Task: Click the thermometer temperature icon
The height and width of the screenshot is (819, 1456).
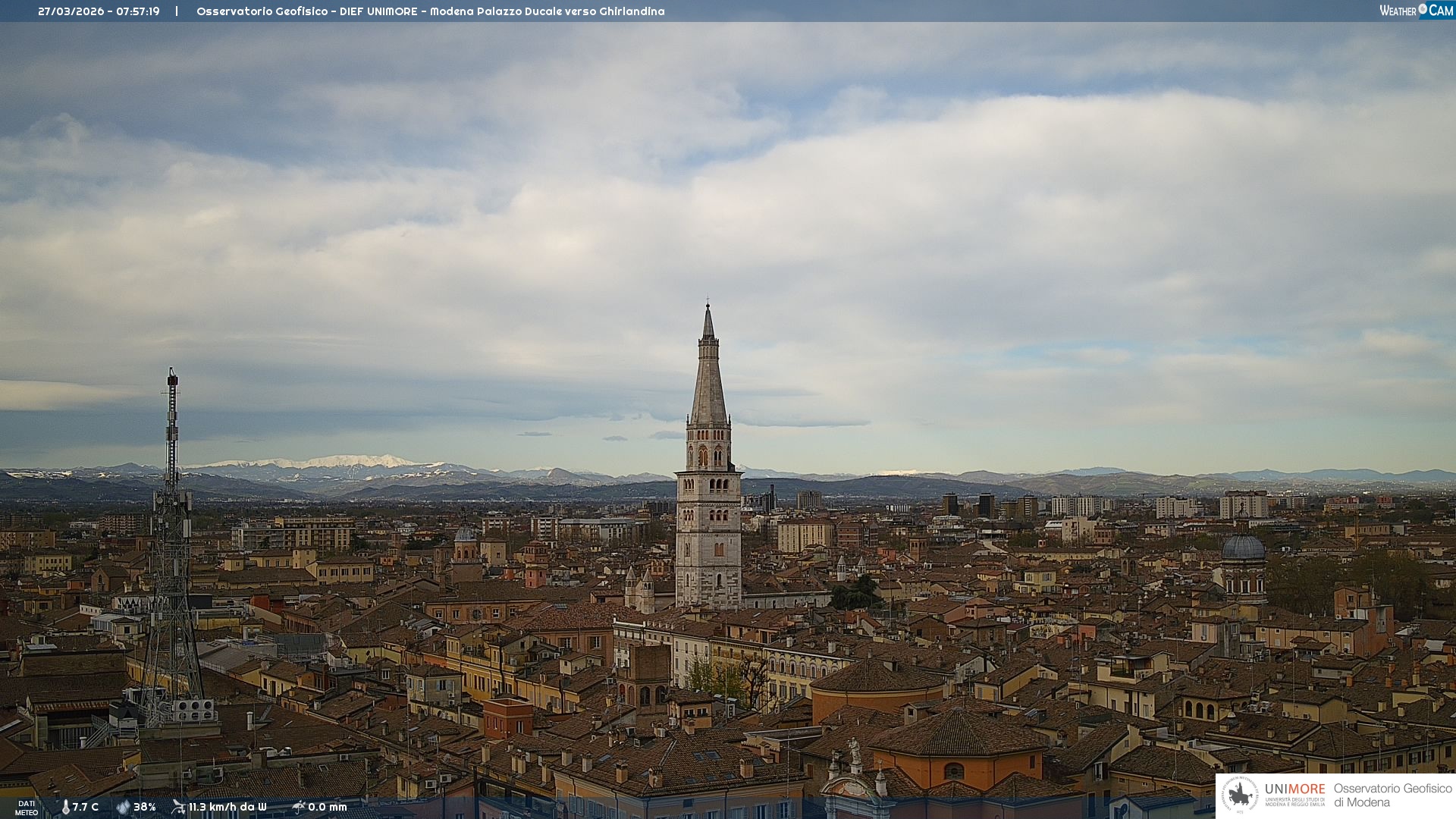Action: tap(65, 807)
